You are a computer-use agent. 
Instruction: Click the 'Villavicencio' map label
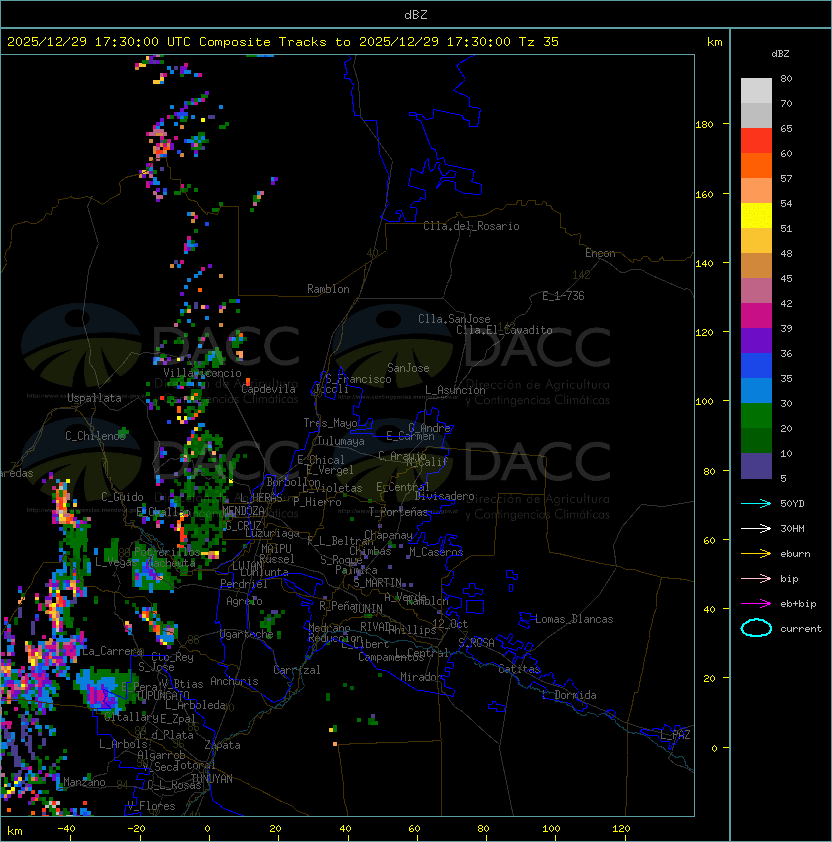tap(202, 373)
